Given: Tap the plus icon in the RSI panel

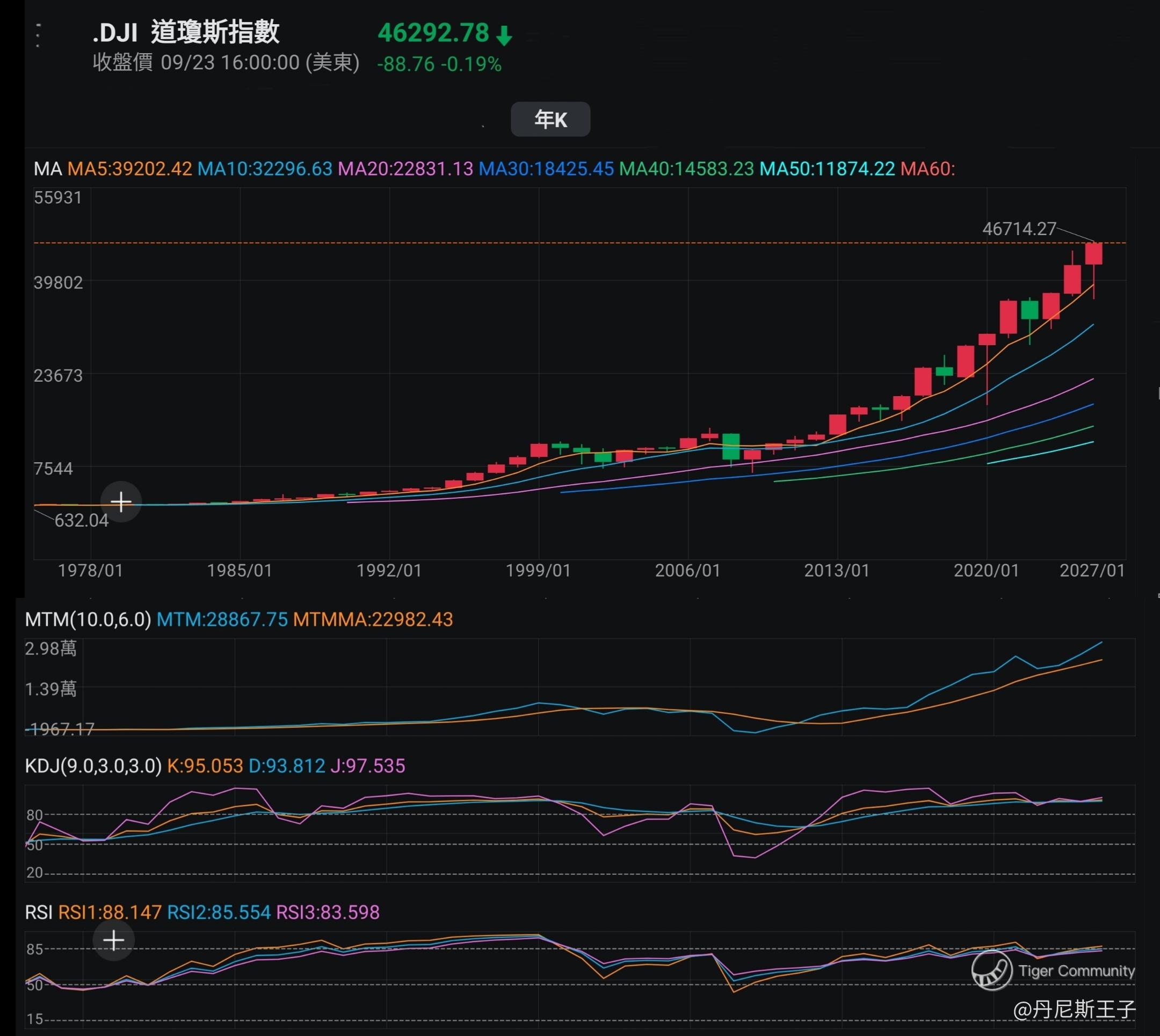Looking at the screenshot, I should (x=113, y=940).
